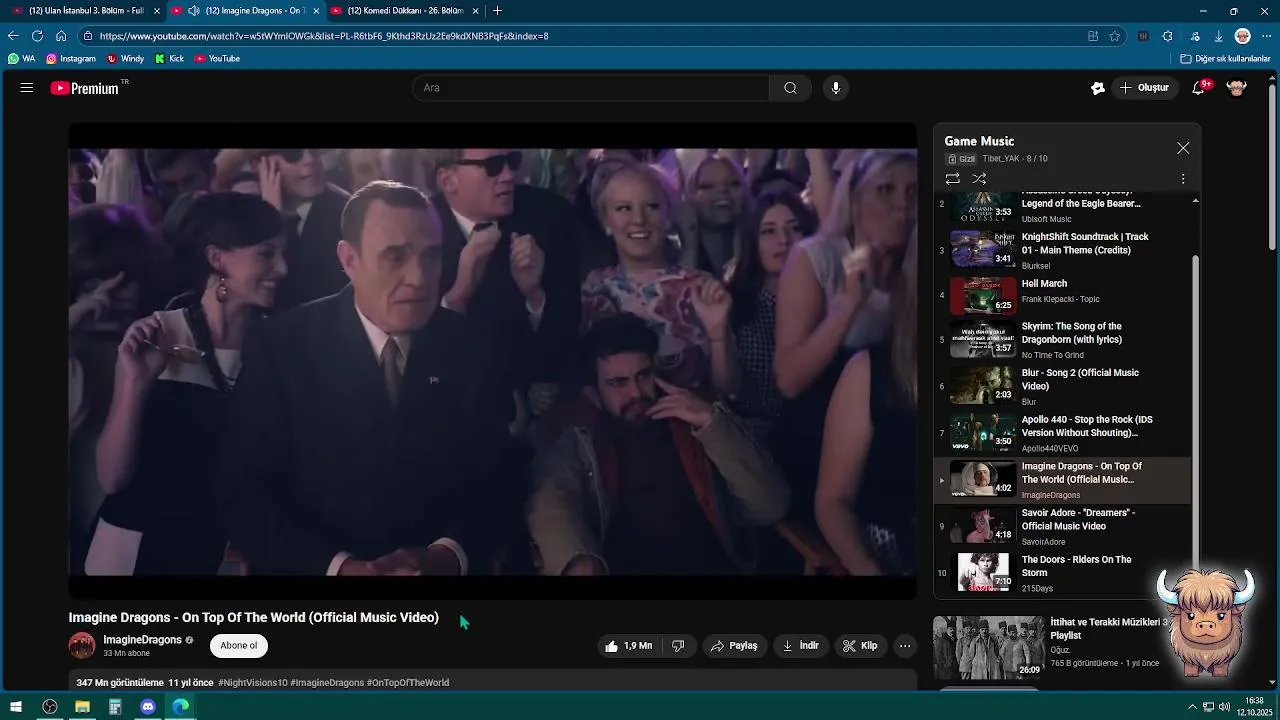Image resolution: width=1280 pixels, height=720 pixels.
Task: Close the Game Music playlist panel
Action: (1183, 148)
